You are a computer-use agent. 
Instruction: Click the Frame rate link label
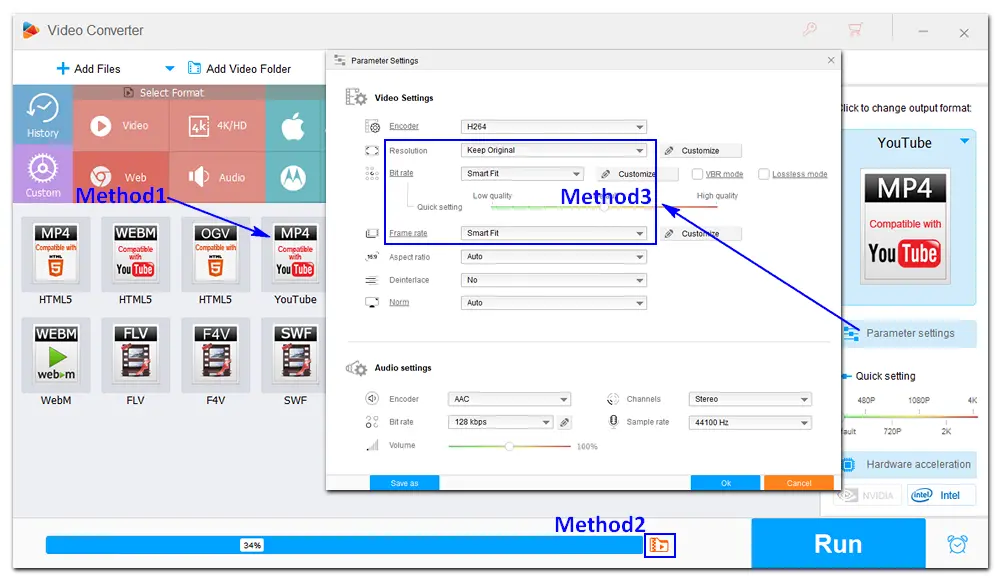pyautogui.click(x=408, y=233)
